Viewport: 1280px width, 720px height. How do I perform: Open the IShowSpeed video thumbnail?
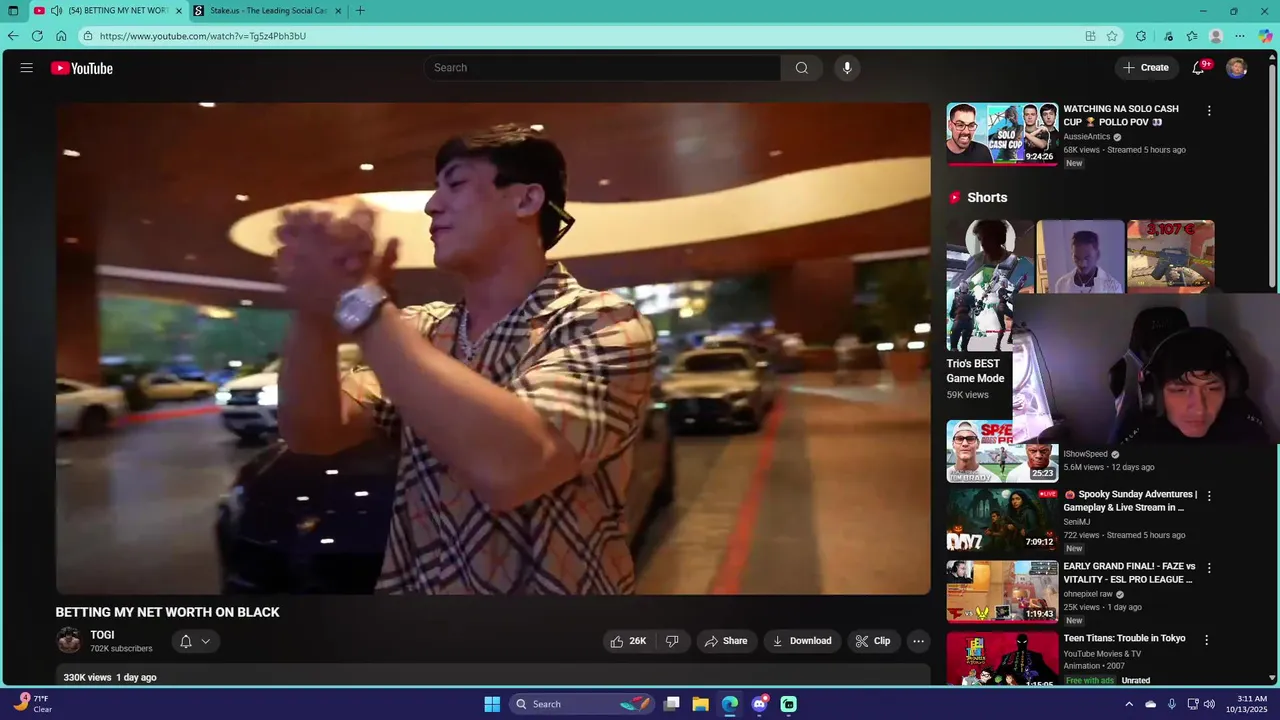tap(1002, 451)
